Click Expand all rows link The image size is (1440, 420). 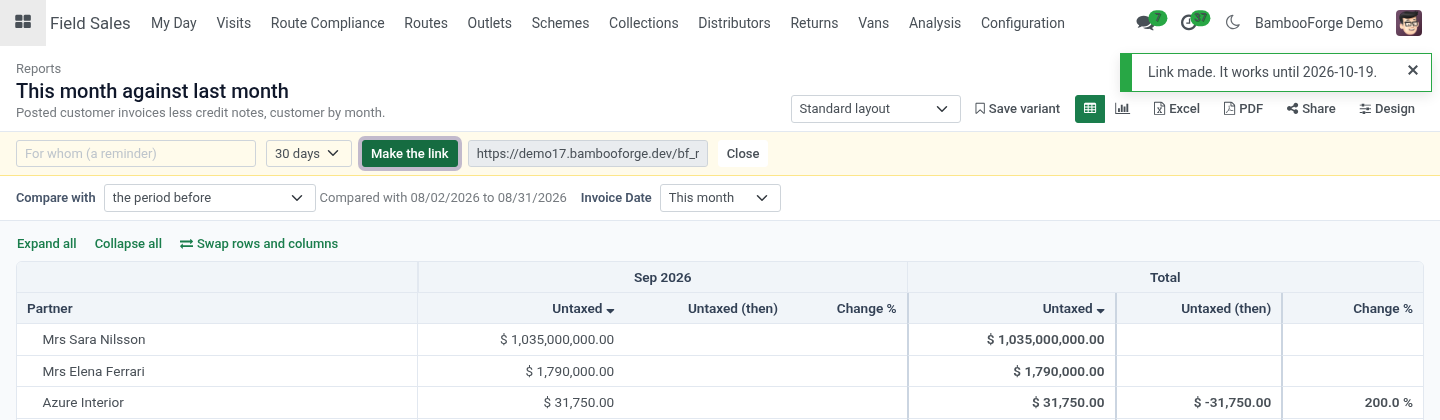pyautogui.click(x=47, y=244)
